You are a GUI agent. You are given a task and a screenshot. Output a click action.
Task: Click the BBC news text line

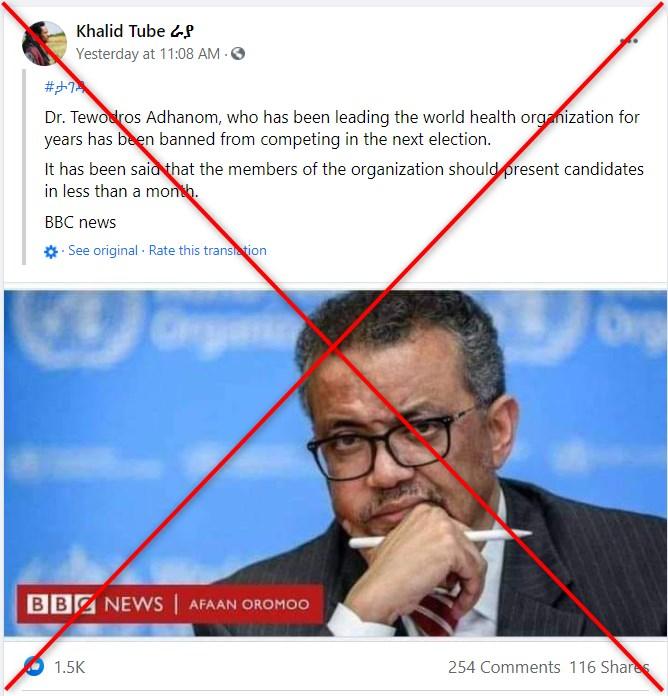(x=80, y=222)
